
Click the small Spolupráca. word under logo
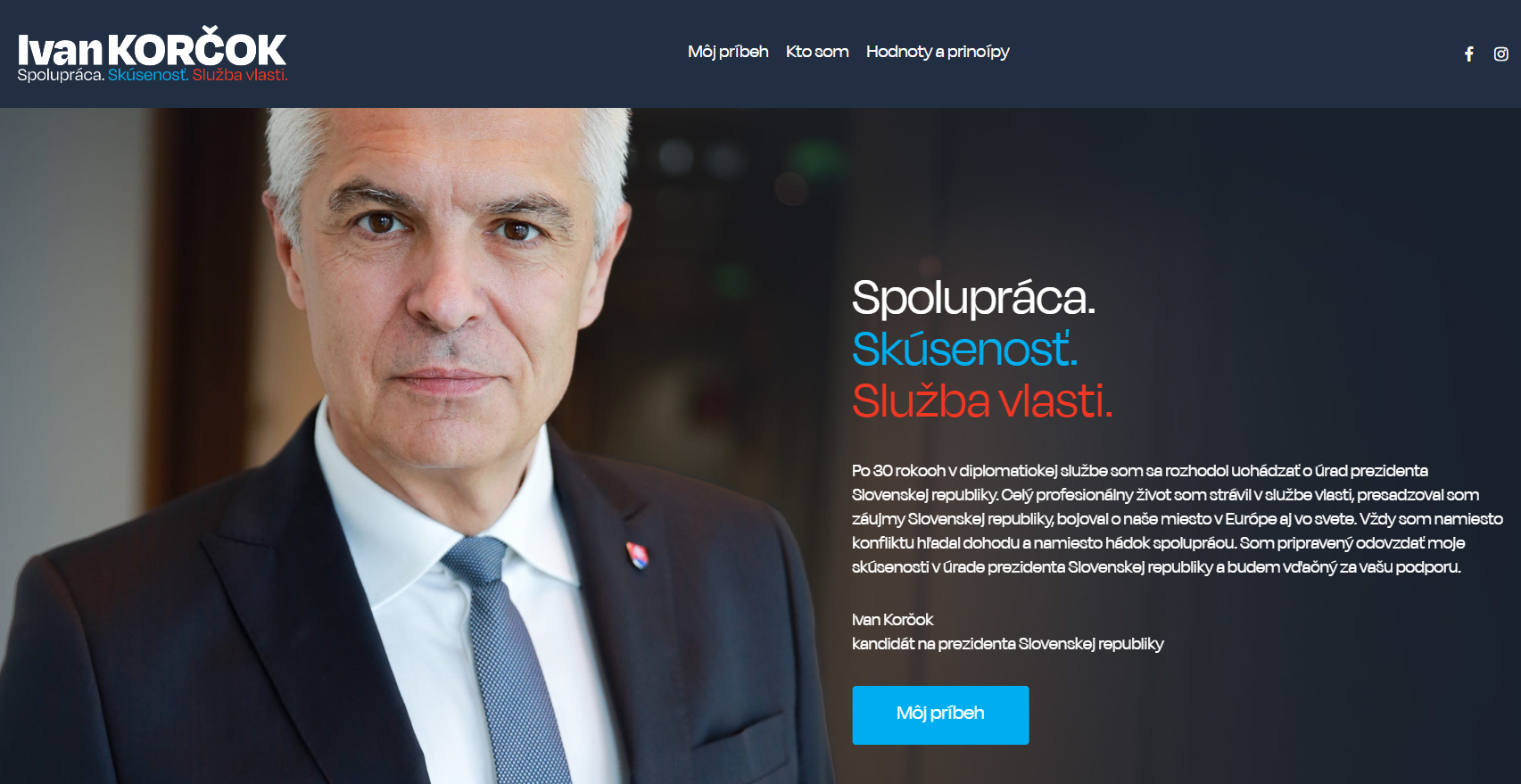pos(61,75)
